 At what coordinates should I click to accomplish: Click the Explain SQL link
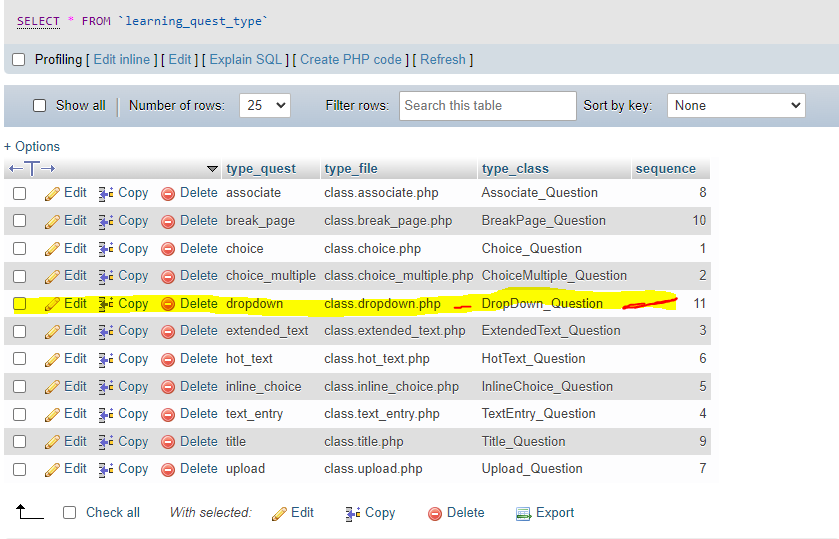(x=246, y=60)
